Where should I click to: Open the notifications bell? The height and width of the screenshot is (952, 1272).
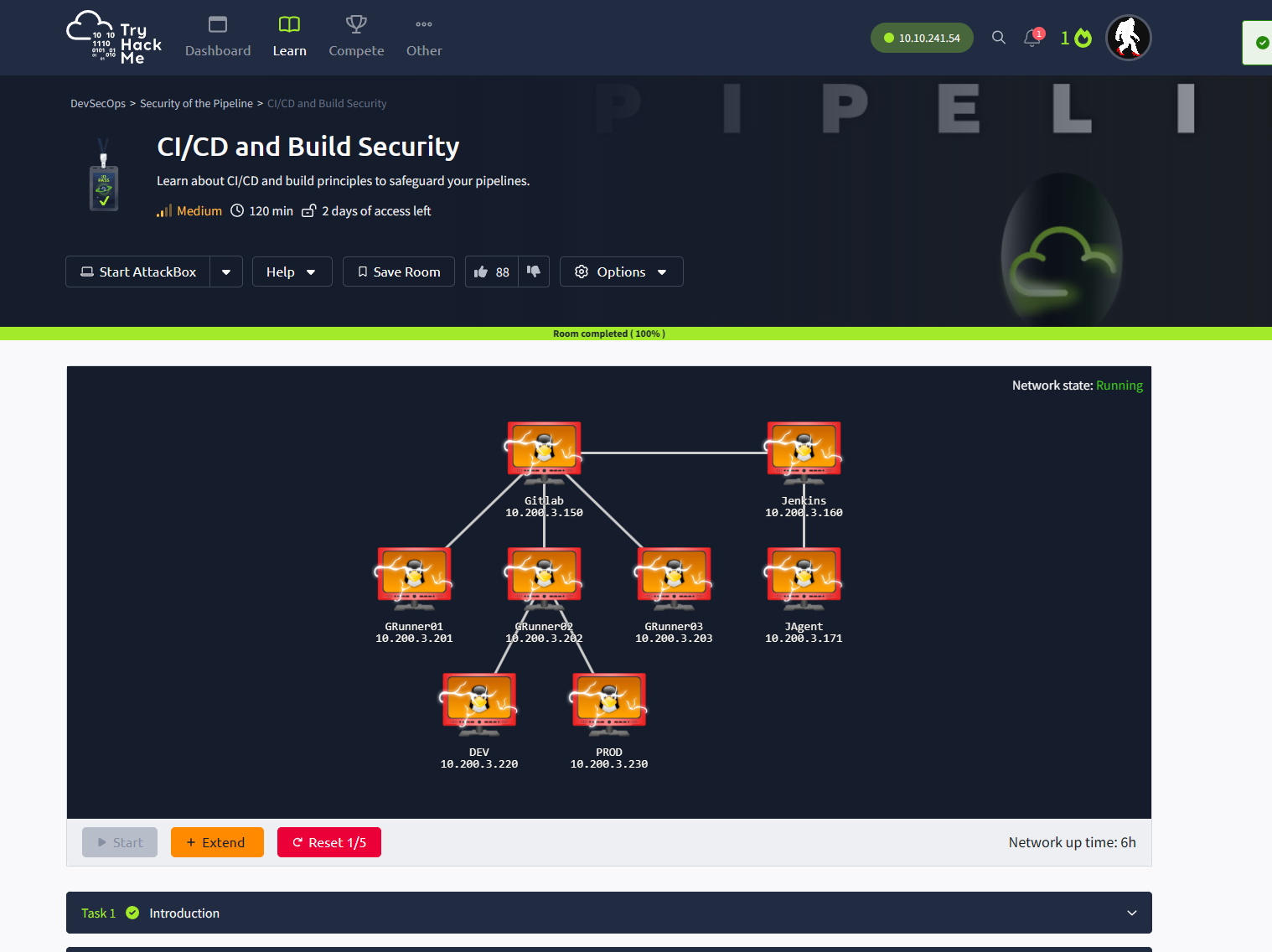[1033, 38]
